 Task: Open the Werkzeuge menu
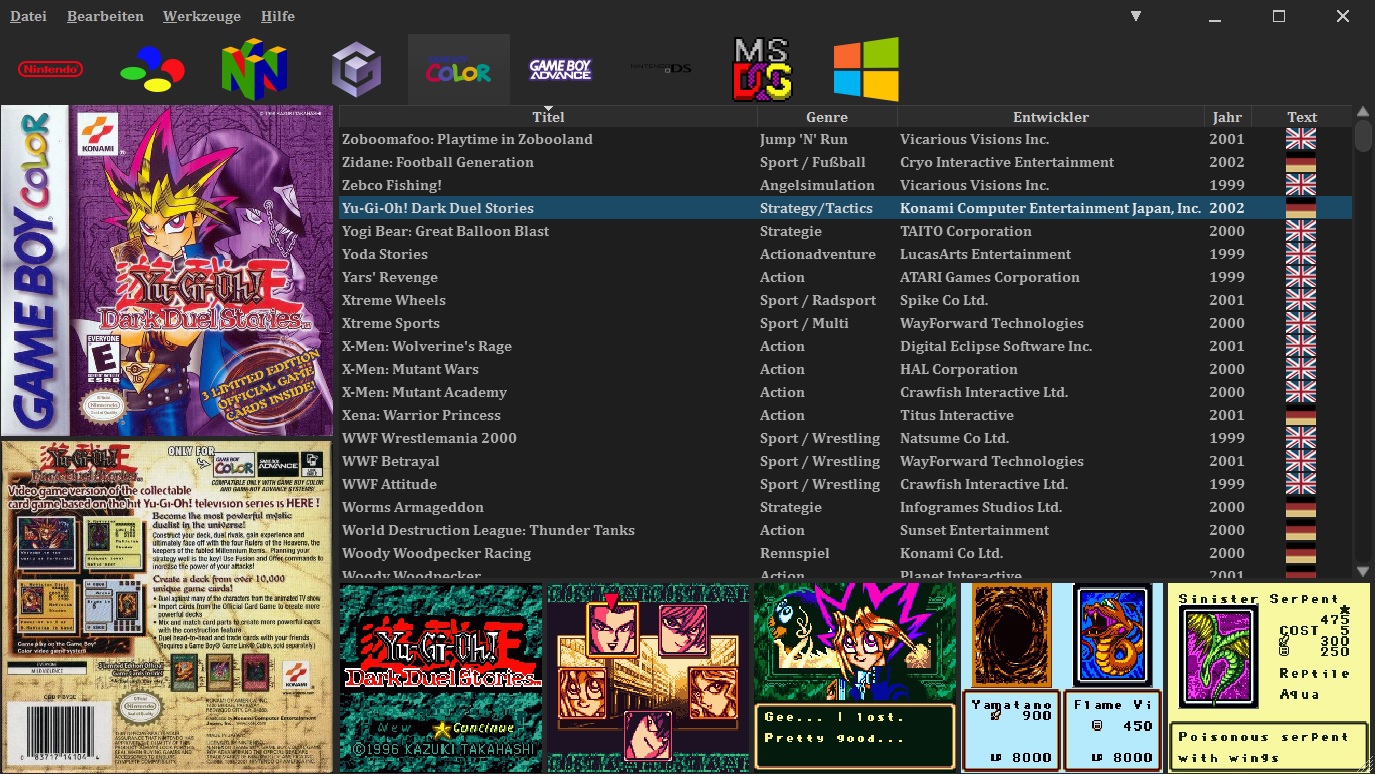tap(202, 16)
